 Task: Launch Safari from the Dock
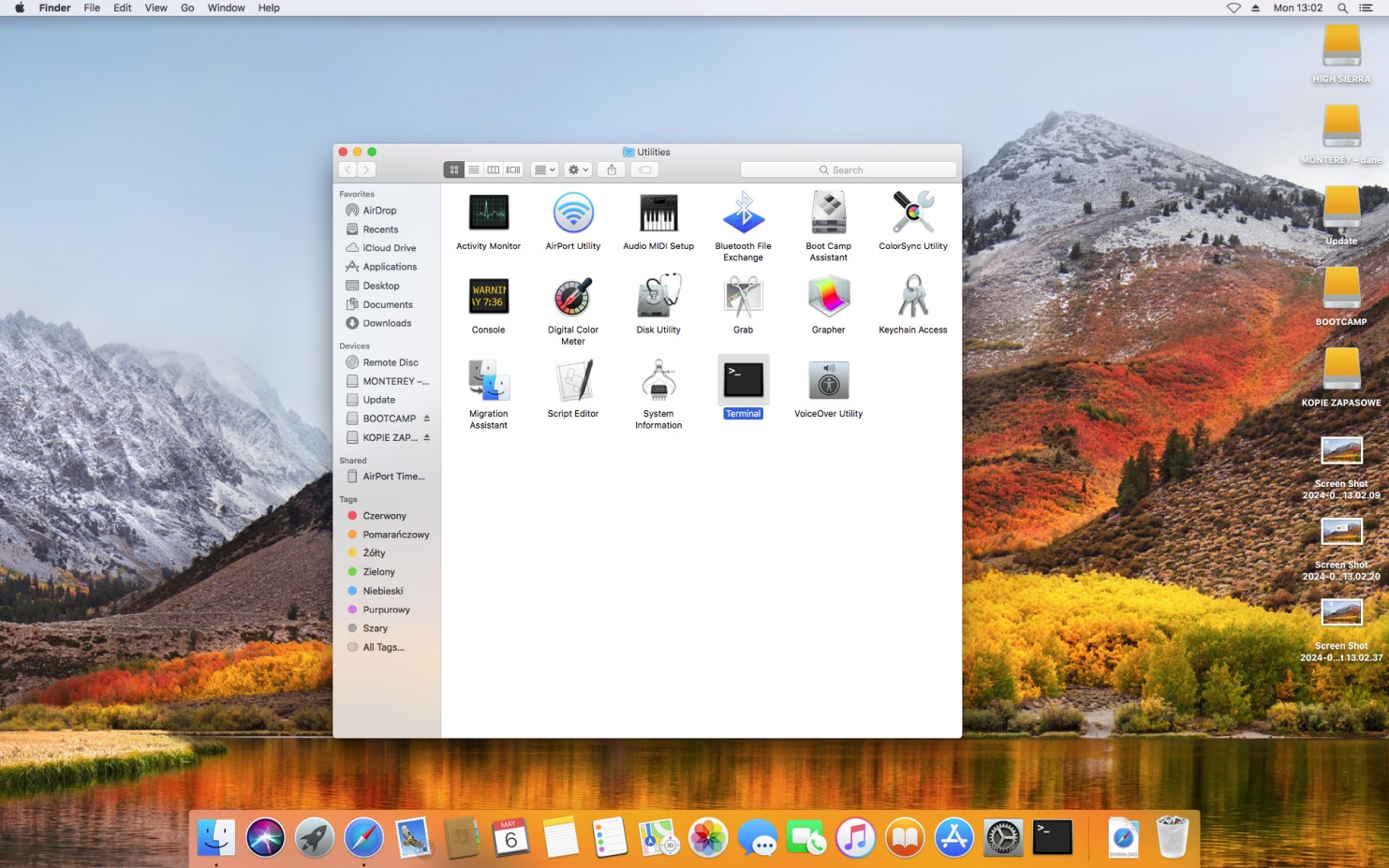pyautogui.click(x=363, y=837)
